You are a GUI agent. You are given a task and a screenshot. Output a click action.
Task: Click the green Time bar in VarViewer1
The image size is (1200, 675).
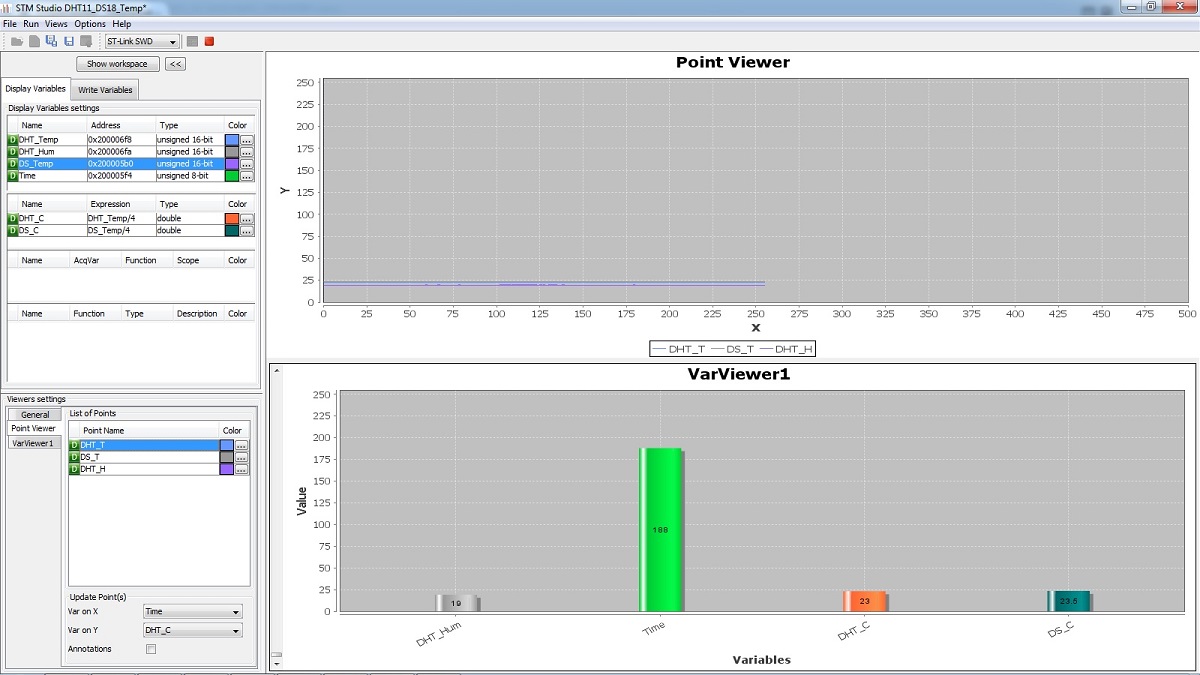coord(661,529)
